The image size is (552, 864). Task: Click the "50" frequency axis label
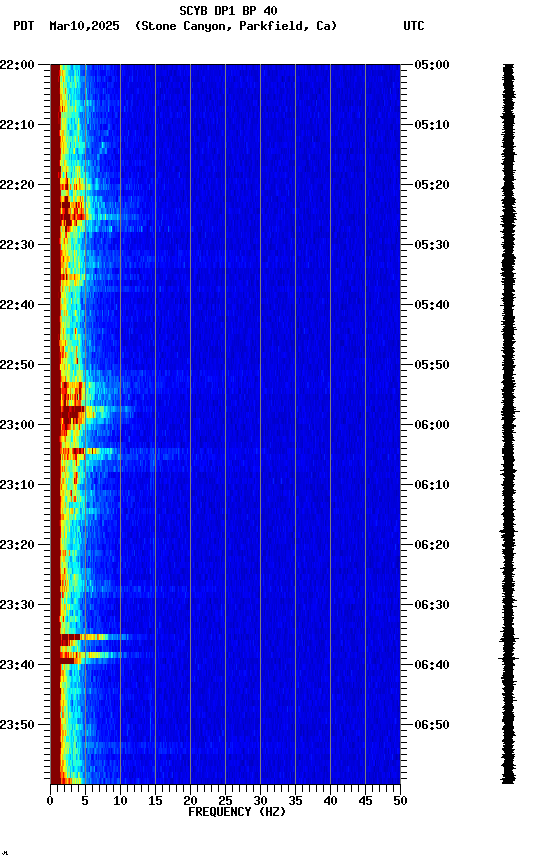coord(400,801)
